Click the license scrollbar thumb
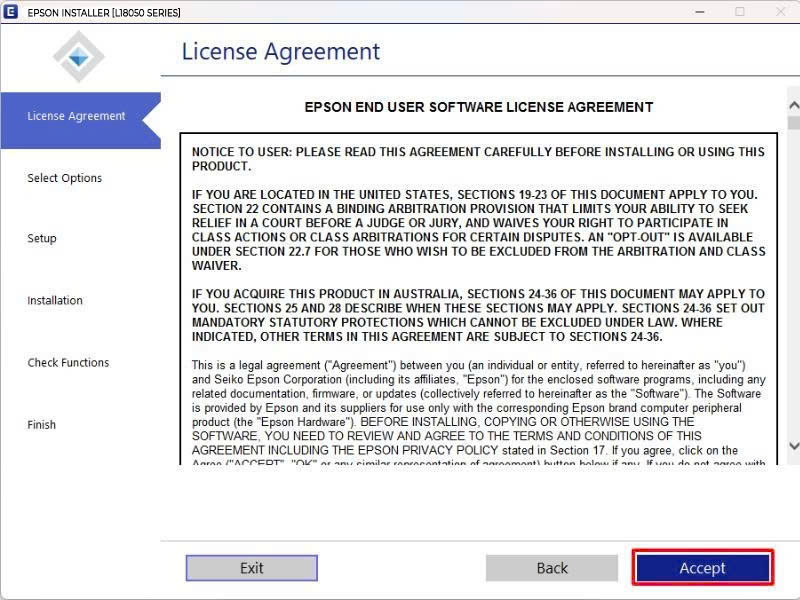 coord(794,123)
